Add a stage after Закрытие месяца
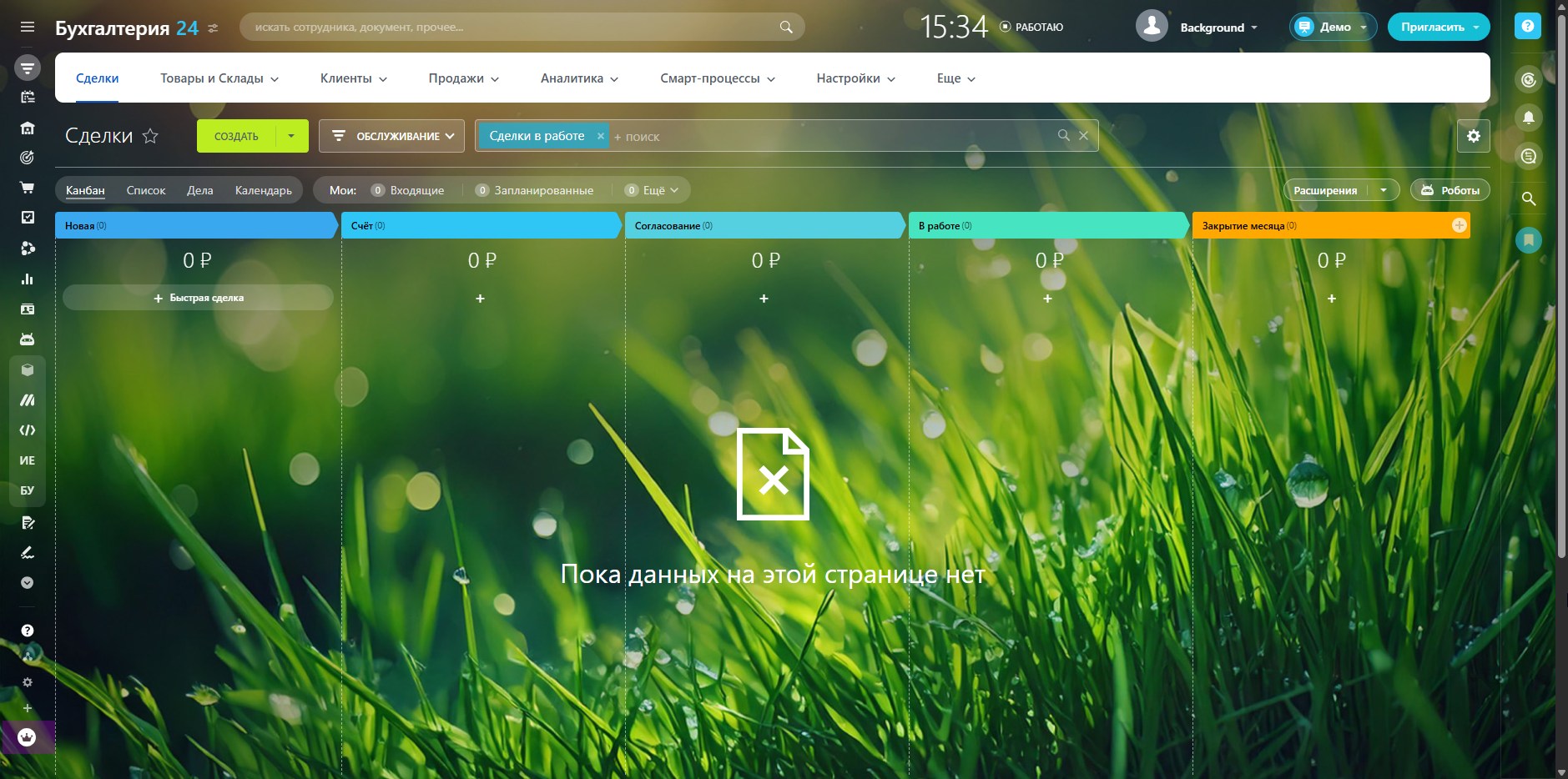 (1460, 225)
